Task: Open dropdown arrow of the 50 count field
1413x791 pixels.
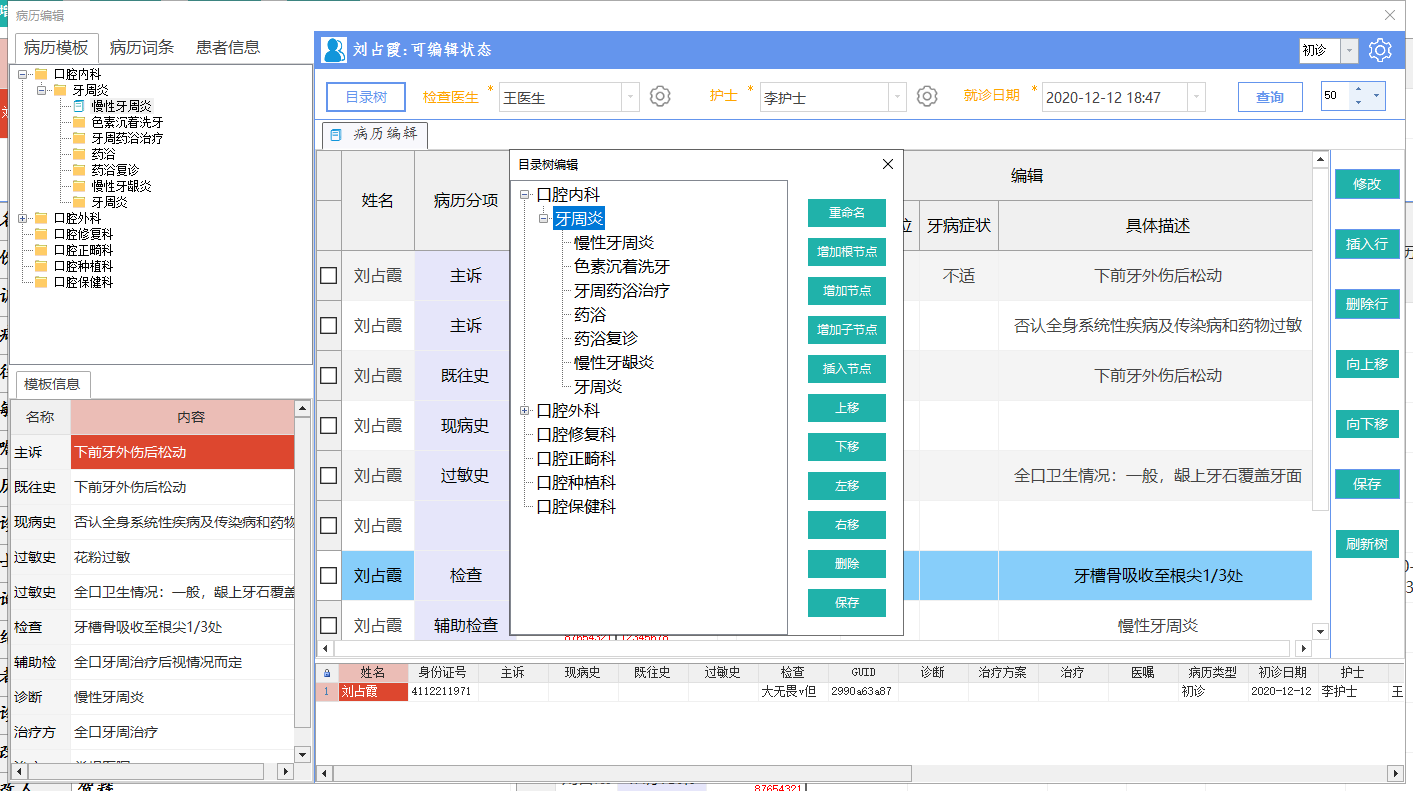Action: click(1376, 96)
